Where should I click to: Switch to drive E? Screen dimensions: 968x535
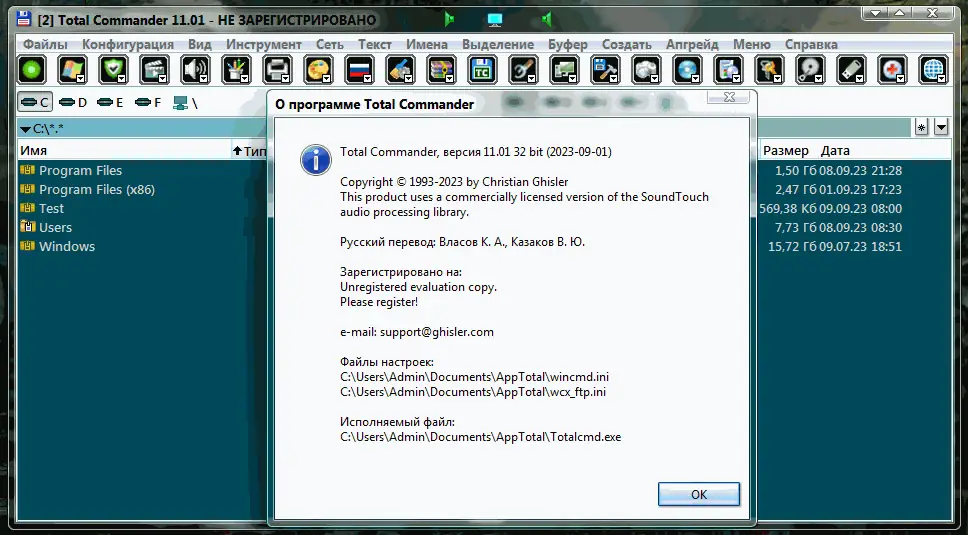(110, 102)
